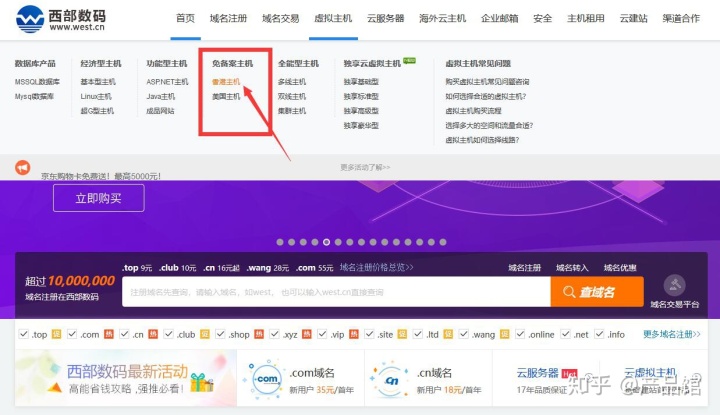The width and height of the screenshot is (720, 415).
Task: Select the first banner carousel dot
Action: (x=280, y=242)
